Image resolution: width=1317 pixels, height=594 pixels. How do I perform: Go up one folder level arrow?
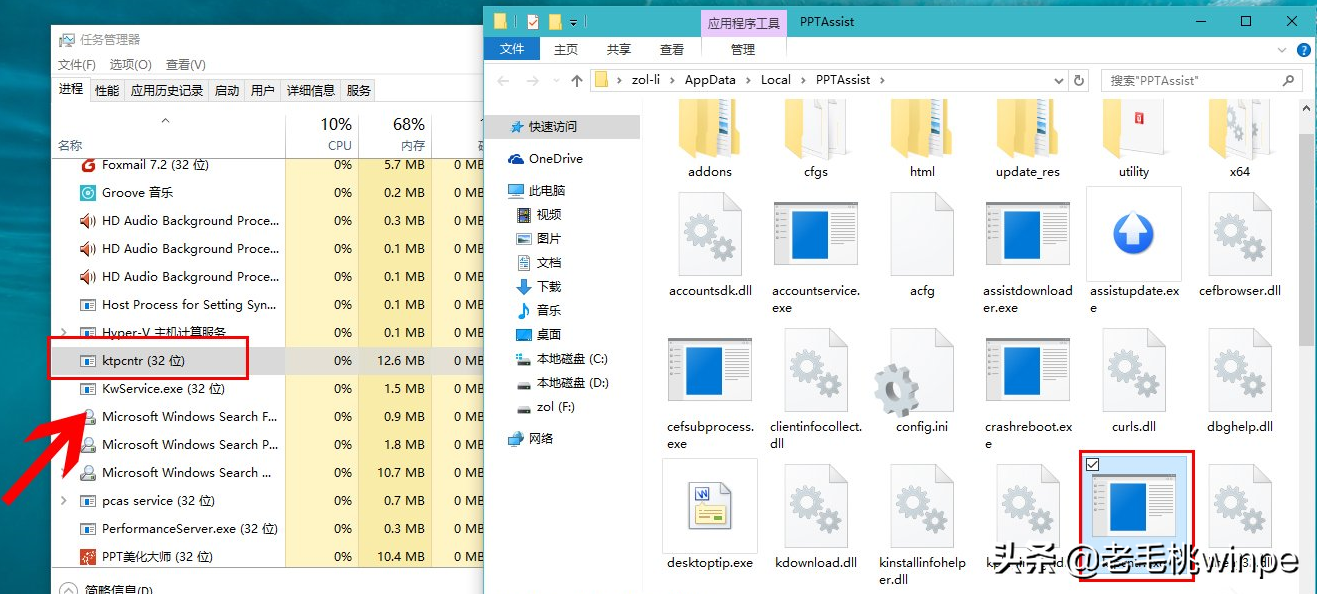(576, 80)
